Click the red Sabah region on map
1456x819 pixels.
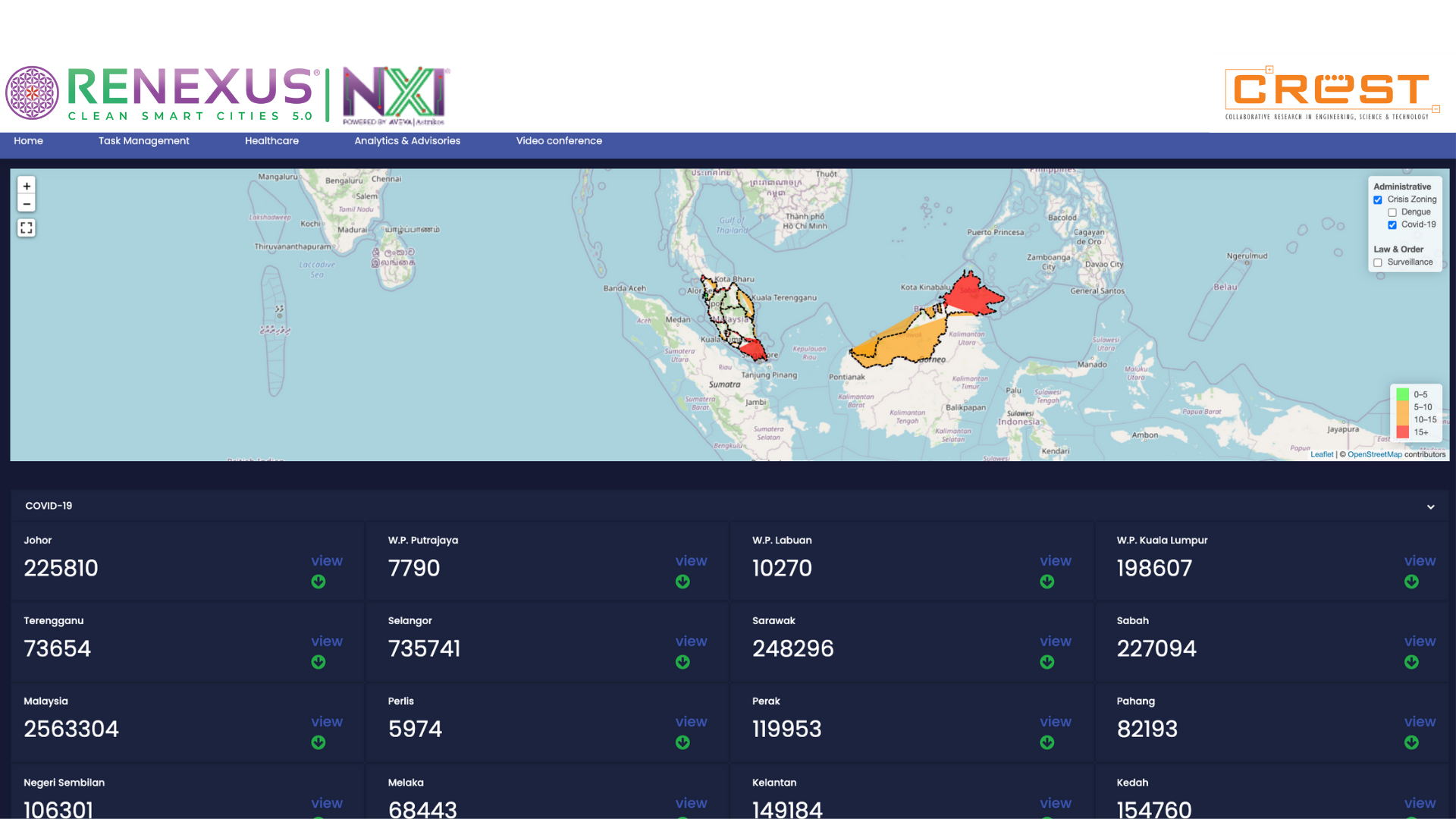[972, 296]
